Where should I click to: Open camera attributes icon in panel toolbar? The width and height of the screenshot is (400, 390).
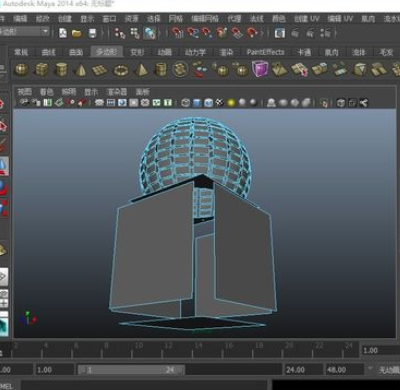coord(36,103)
